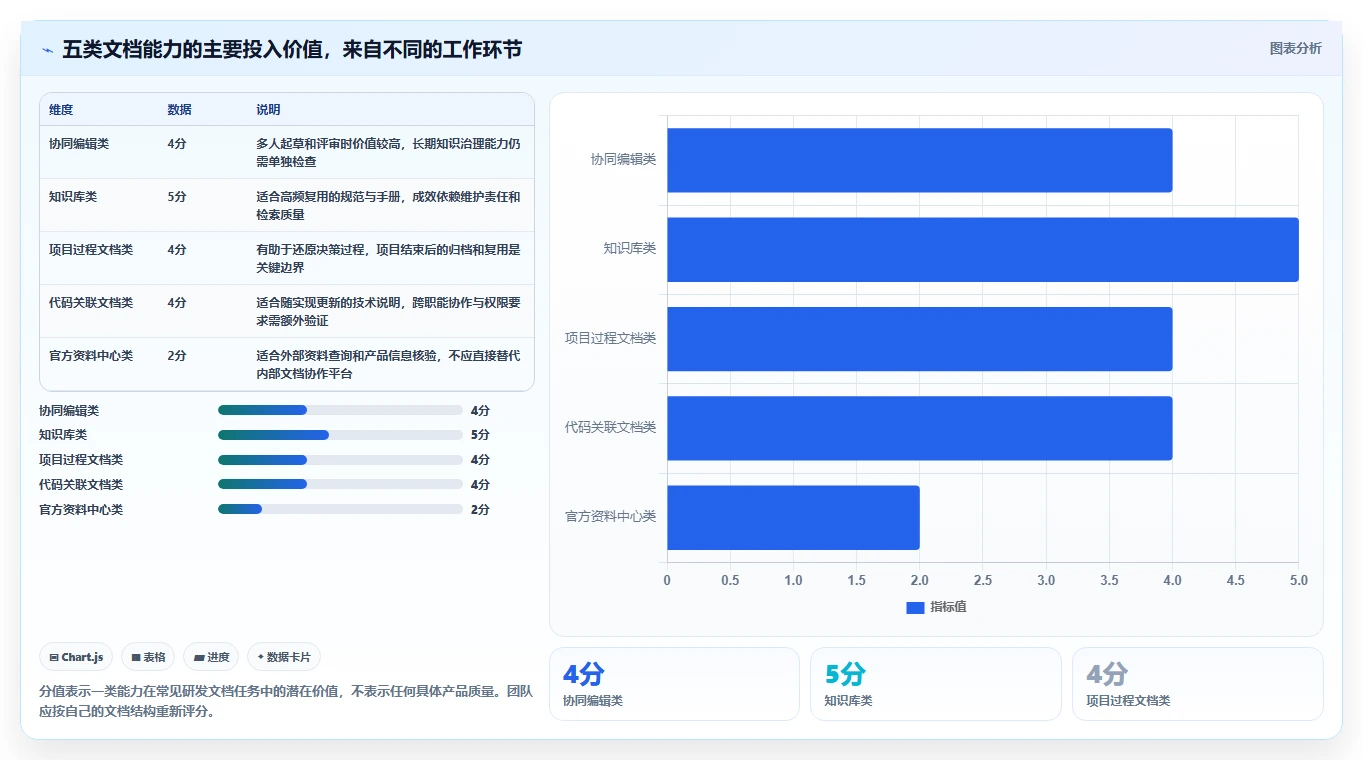The width and height of the screenshot is (1363, 760).
Task: Click the 2分 cell in the table
Action: (177, 356)
